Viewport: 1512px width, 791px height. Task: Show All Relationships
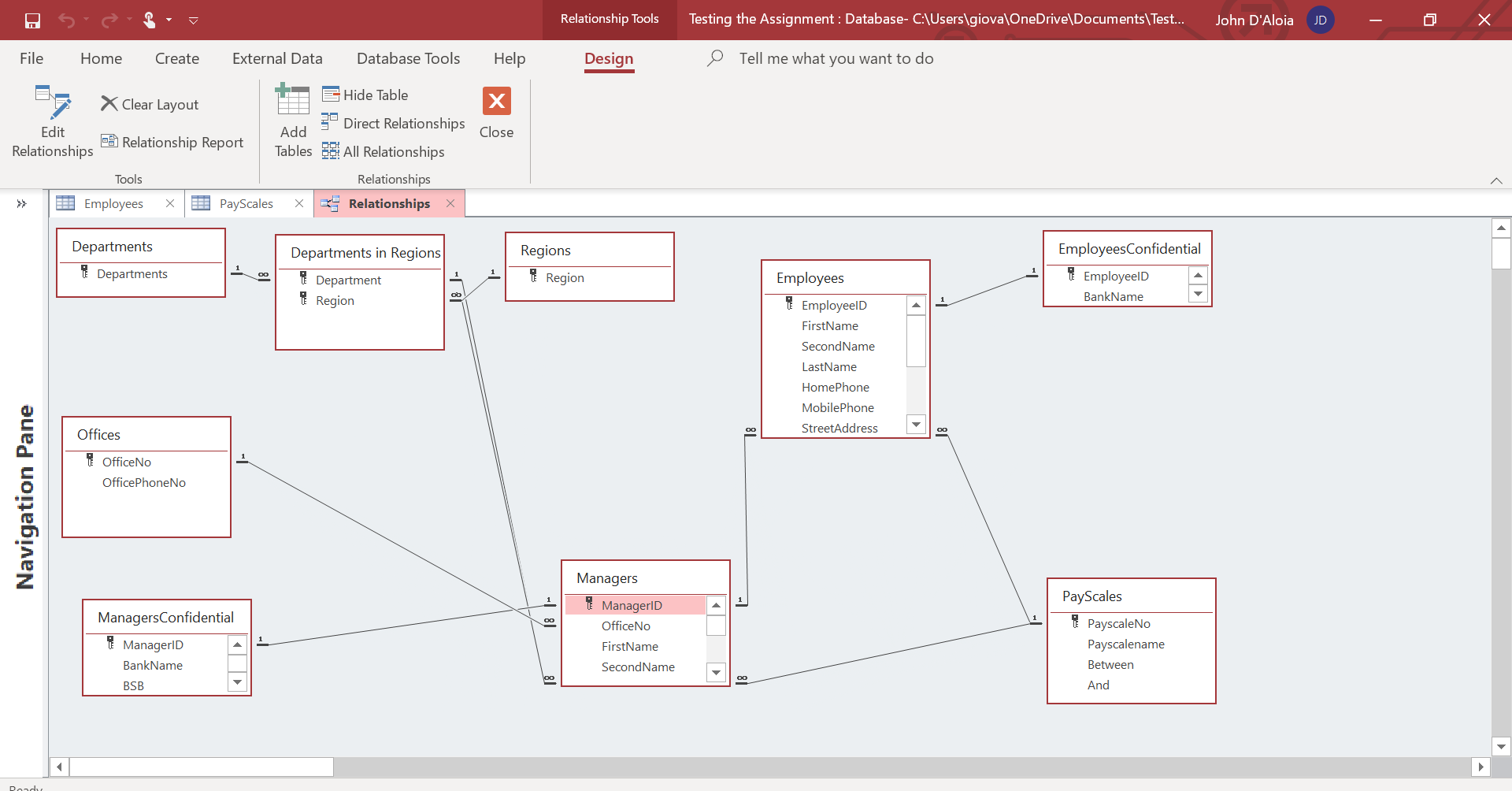coord(384,151)
